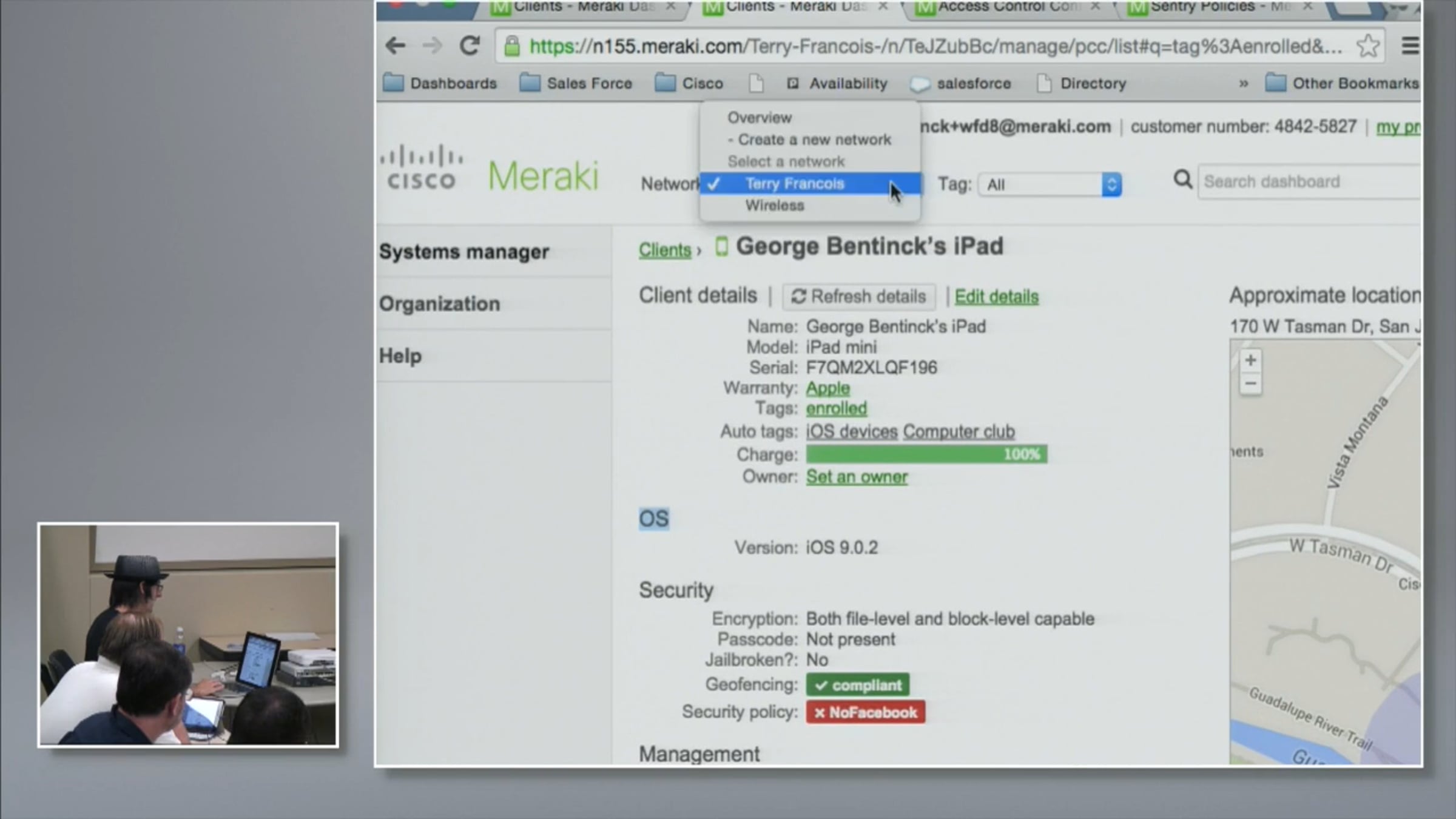Viewport: 1456px width, 819px height.
Task: Click the Search dashboard field
Action: click(1309, 181)
